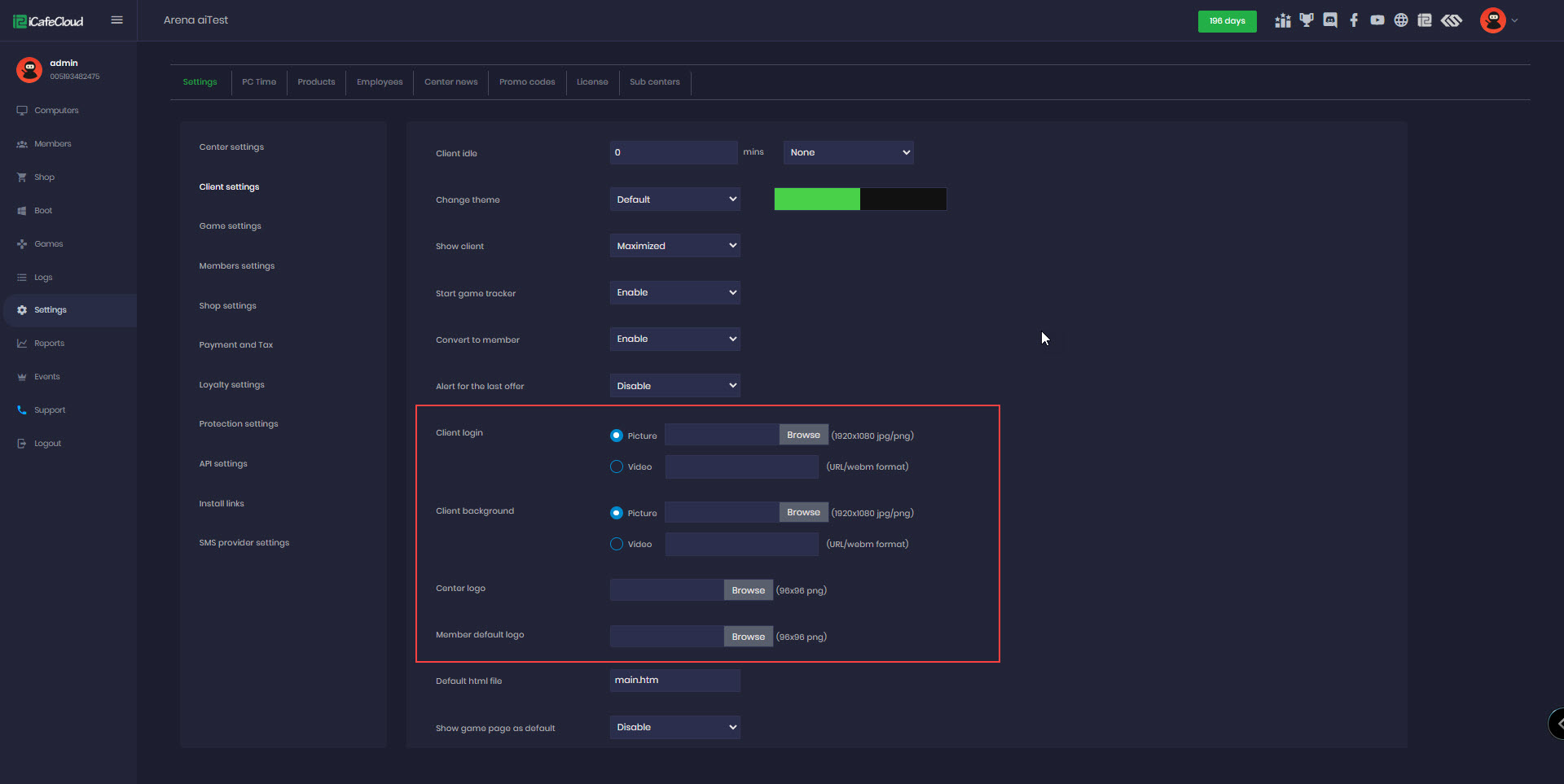Screen dimensions: 1564x784
Task: Open the Change theme dropdown
Action: coord(674,199)
